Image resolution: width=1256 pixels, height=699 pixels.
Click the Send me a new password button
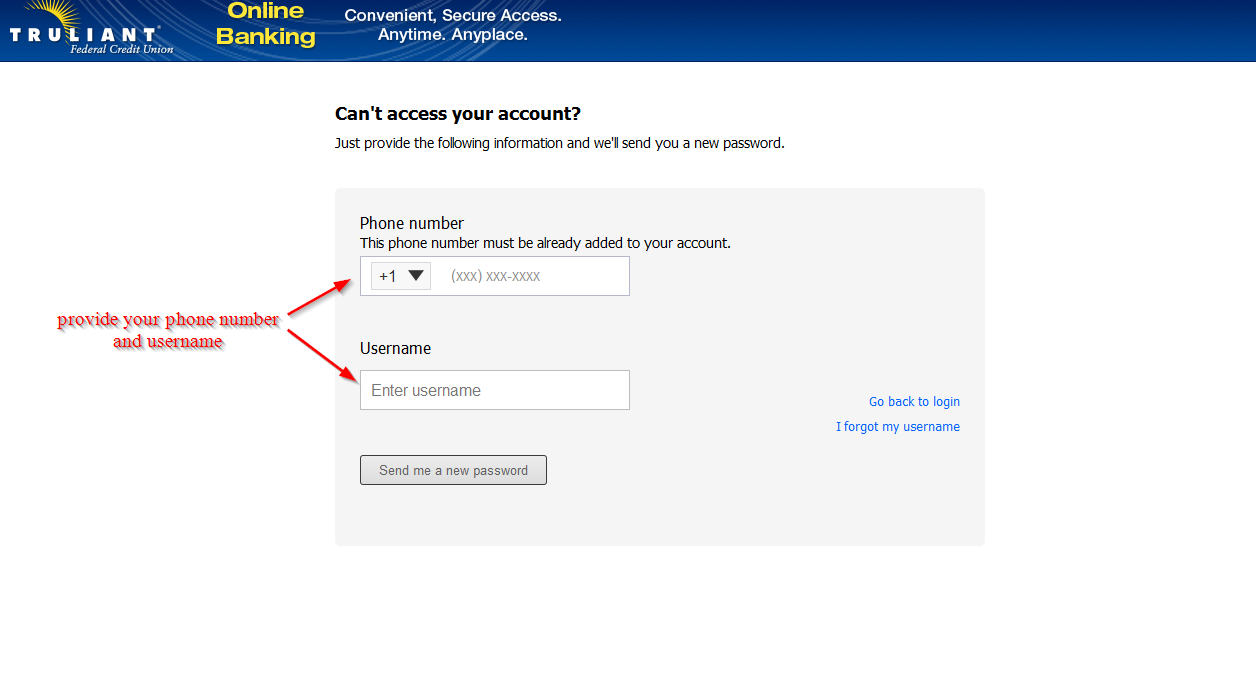[453, 470]
